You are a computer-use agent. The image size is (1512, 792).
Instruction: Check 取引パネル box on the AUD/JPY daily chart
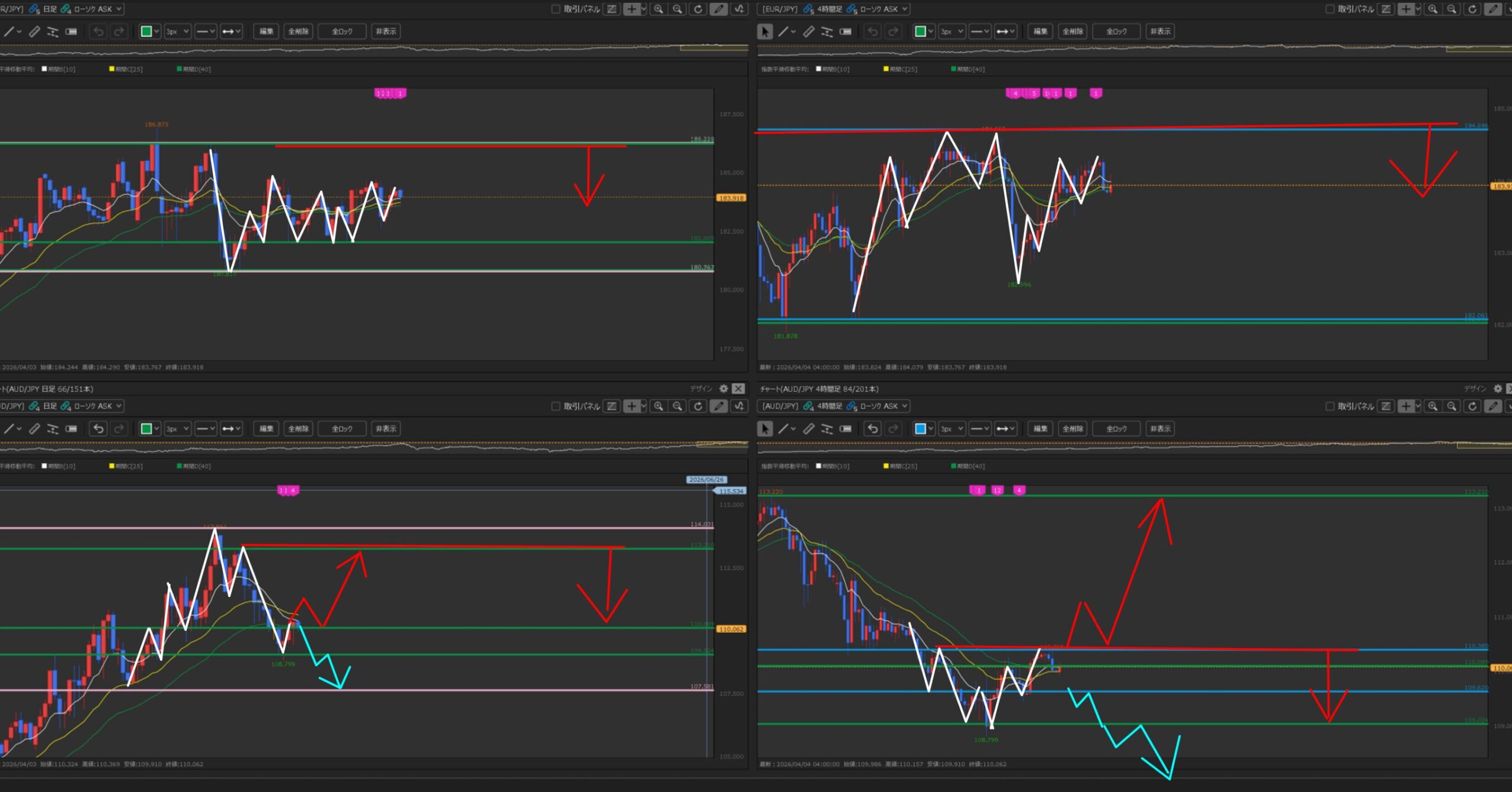coord(555,406)
